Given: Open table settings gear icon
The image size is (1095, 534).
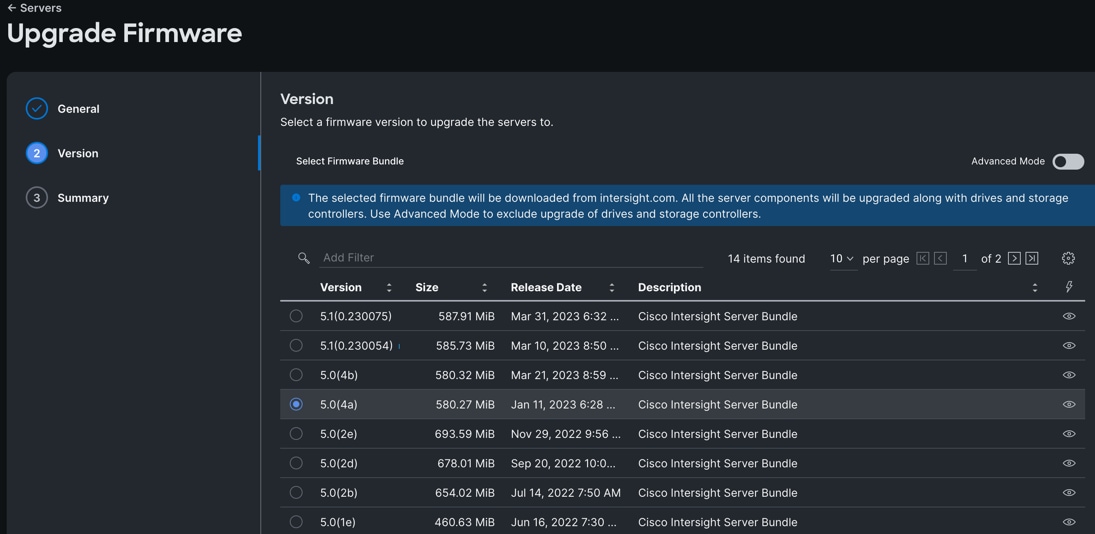Looking at the screenshot, I should tap(1068, 258).
